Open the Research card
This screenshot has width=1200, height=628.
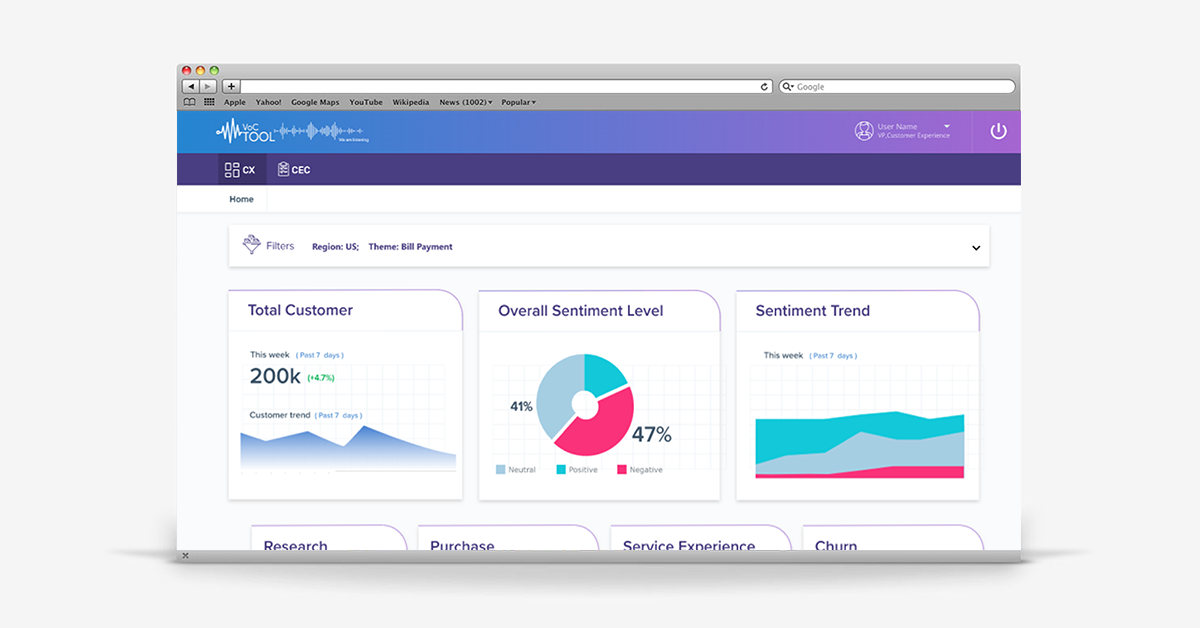[x=329, y=537]
